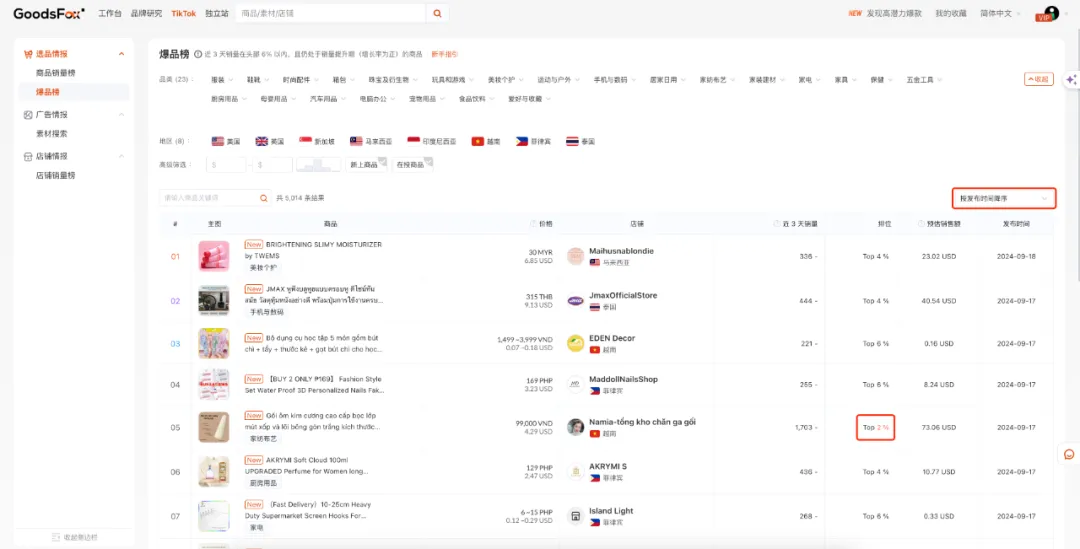Click the minimum price input field

pos(227,165)
